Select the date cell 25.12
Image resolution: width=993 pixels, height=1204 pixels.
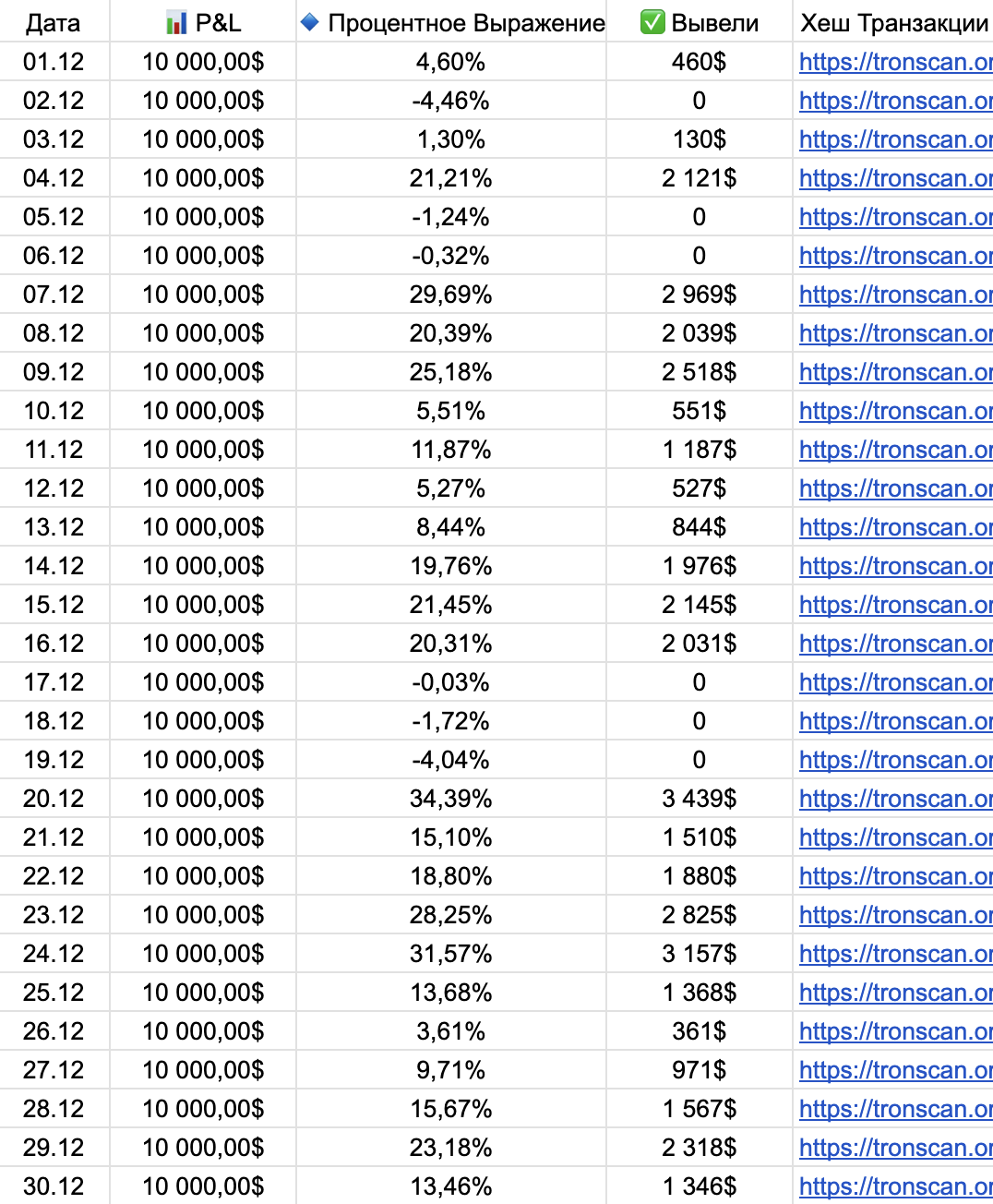pyautogui.click(x=54, y=993)
